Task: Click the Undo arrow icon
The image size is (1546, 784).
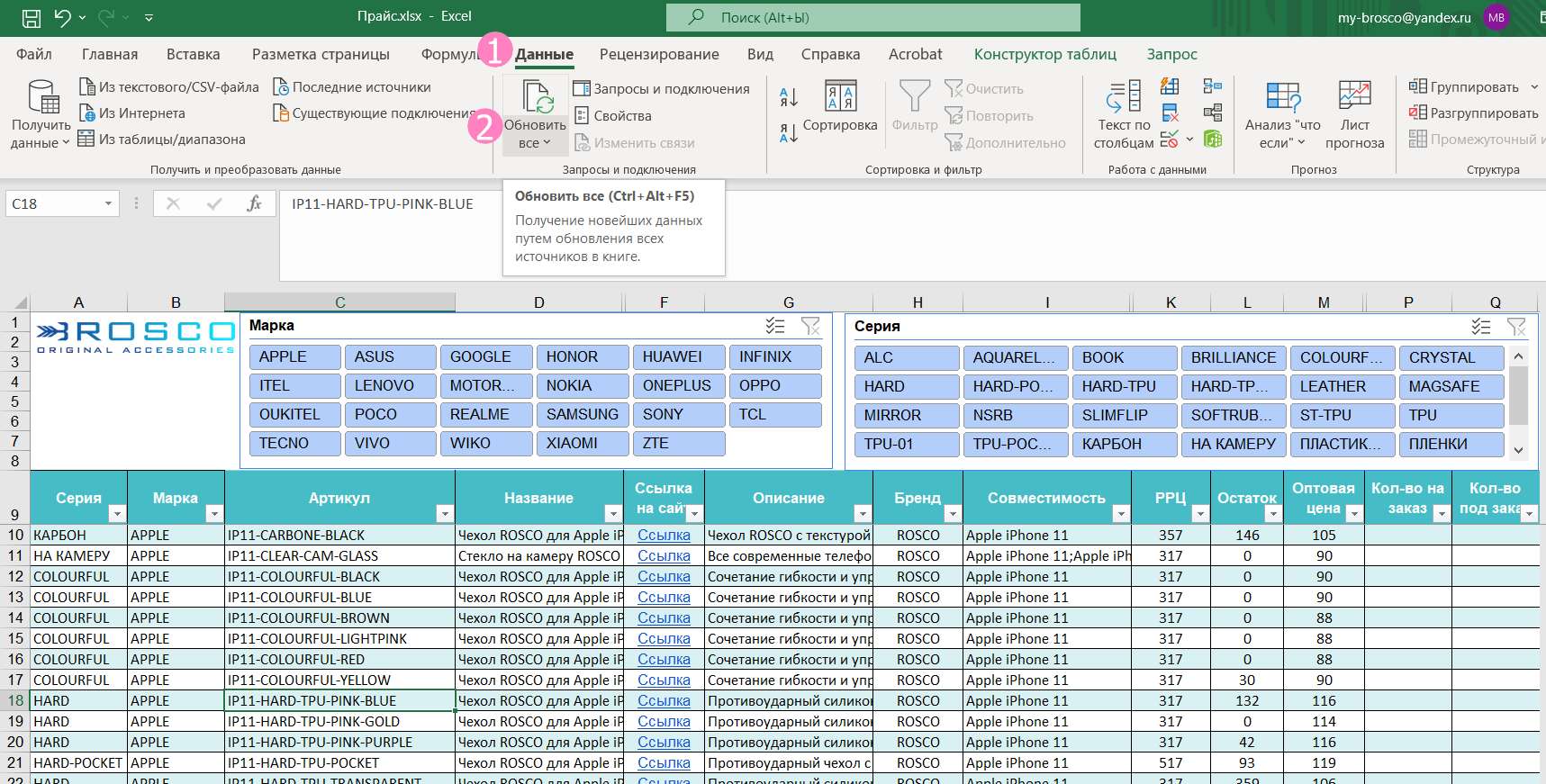Action: point(62,17)
